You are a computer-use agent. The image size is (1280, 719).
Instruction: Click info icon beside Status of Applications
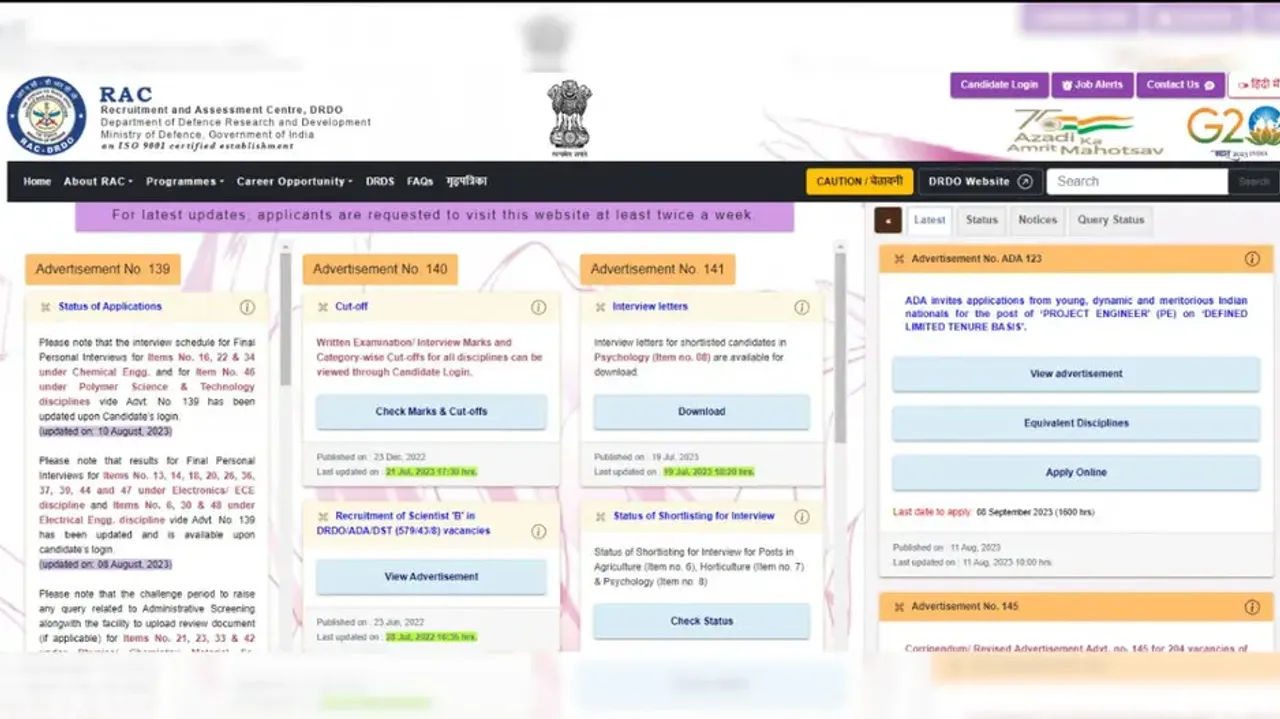(247, 307)
